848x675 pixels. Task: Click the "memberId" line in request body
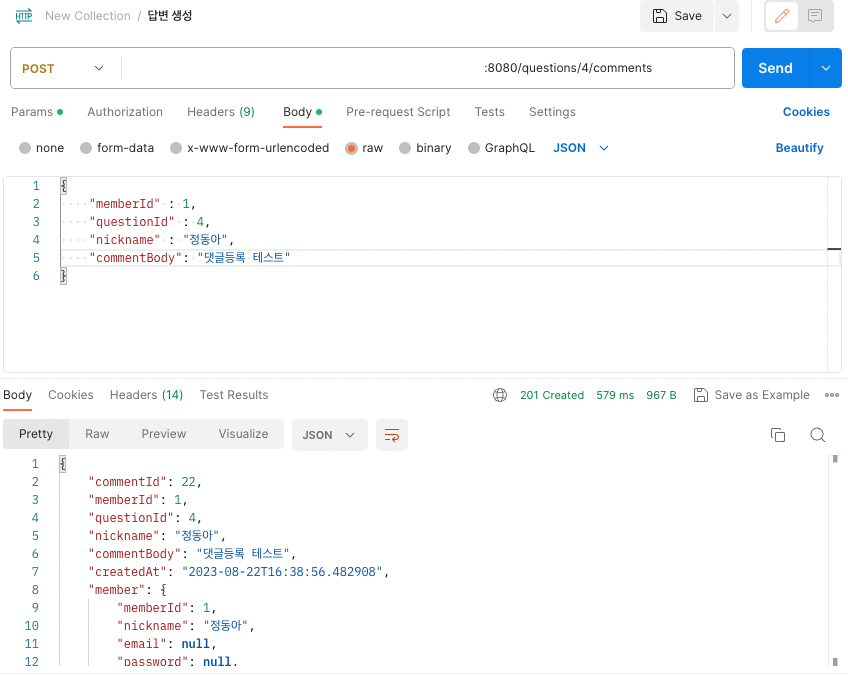[142, 204]
